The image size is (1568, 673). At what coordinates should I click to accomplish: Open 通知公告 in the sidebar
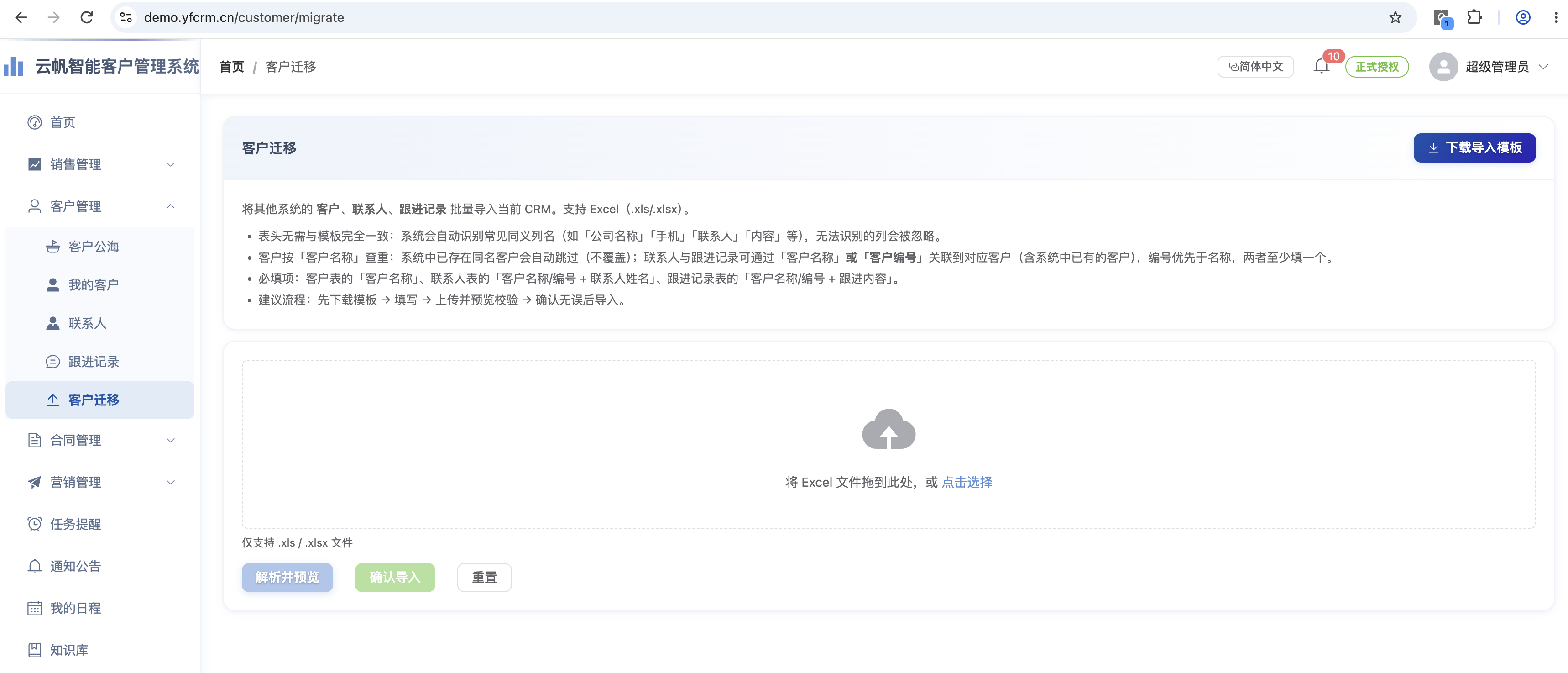(x=100, y=567)
